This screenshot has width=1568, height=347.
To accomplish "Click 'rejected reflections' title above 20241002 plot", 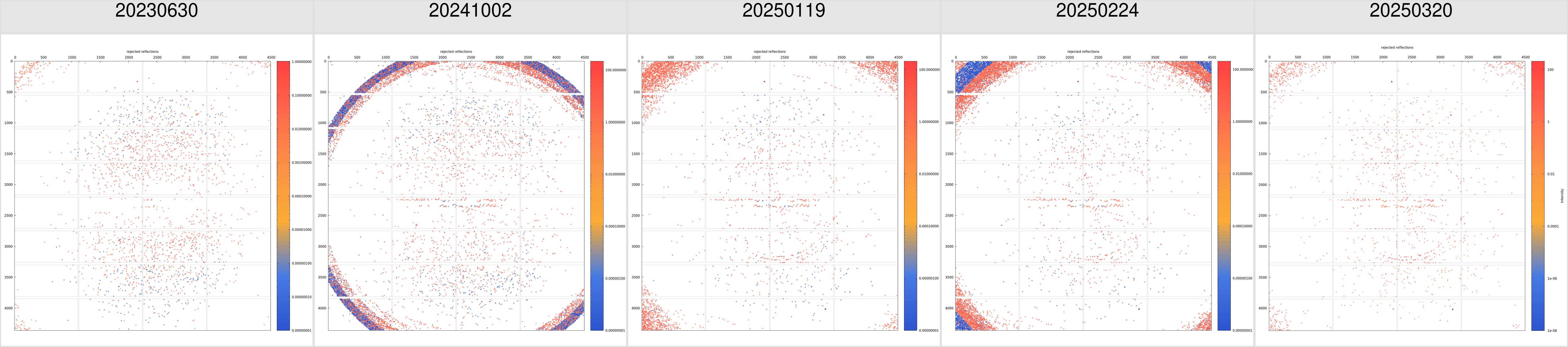I will click(x=456, y=52).
